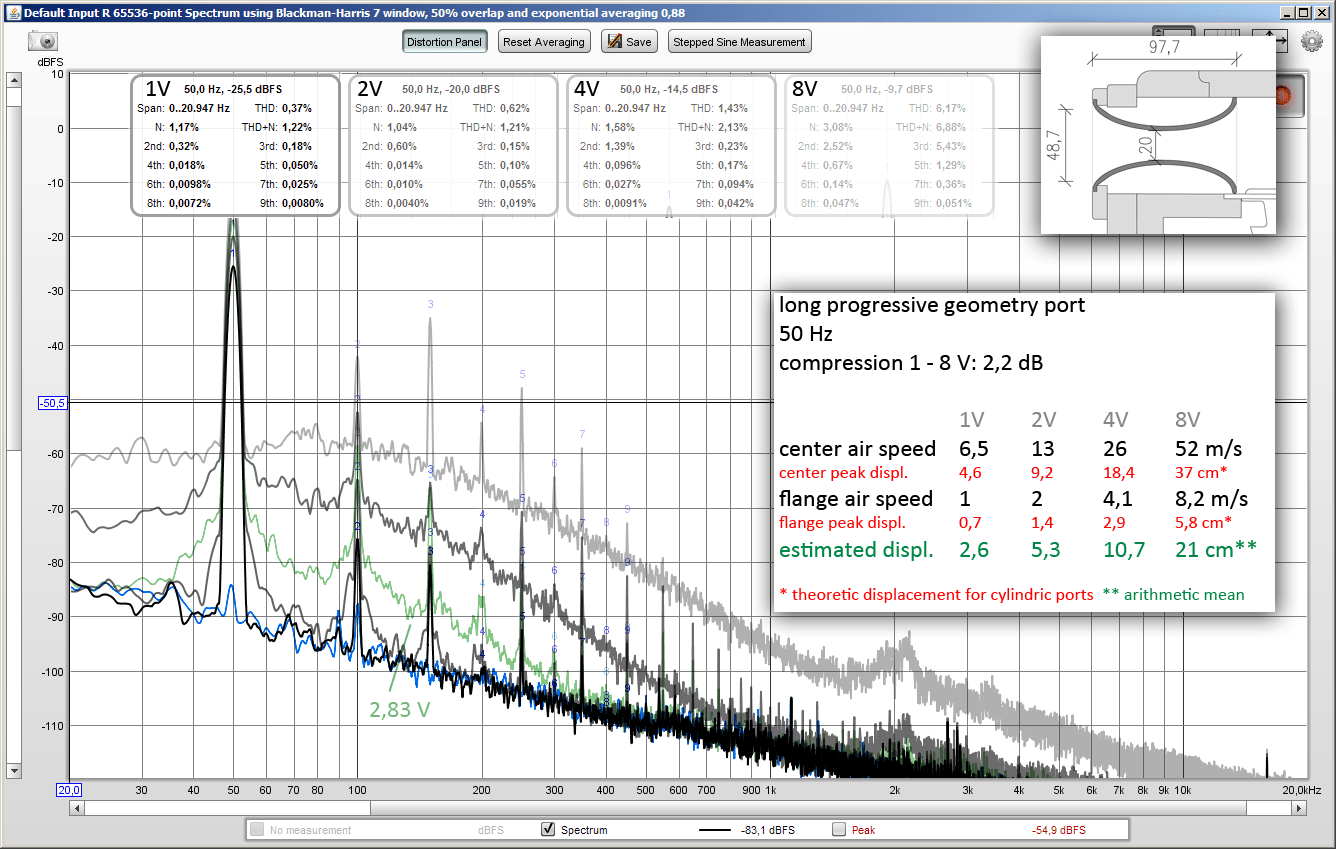Click the 20,0 frequency axis start box
The width and height of the screenshot is (1336, 849).
(69, 790)
